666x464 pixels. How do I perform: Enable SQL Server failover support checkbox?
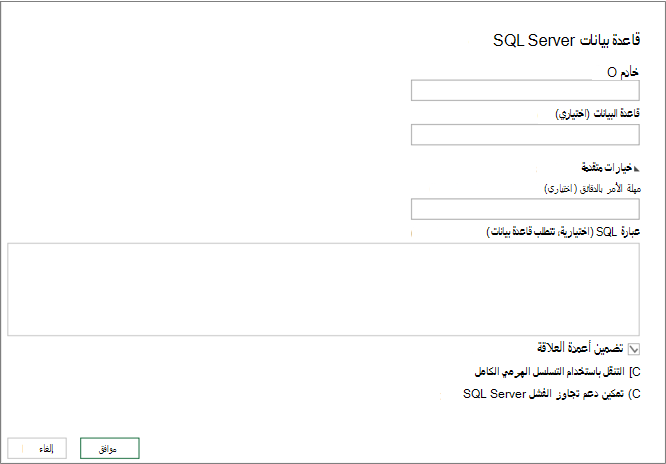tap(635, 394)
